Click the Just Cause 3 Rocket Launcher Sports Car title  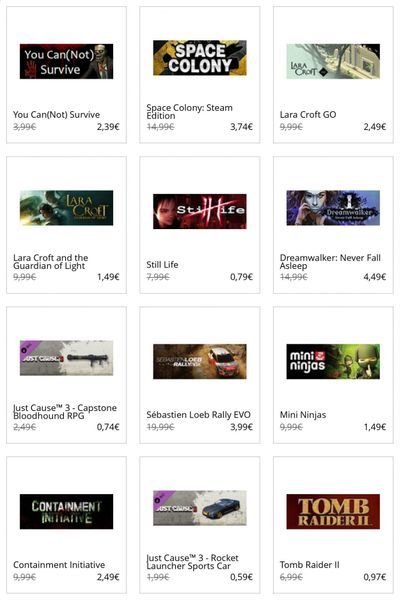192,562
